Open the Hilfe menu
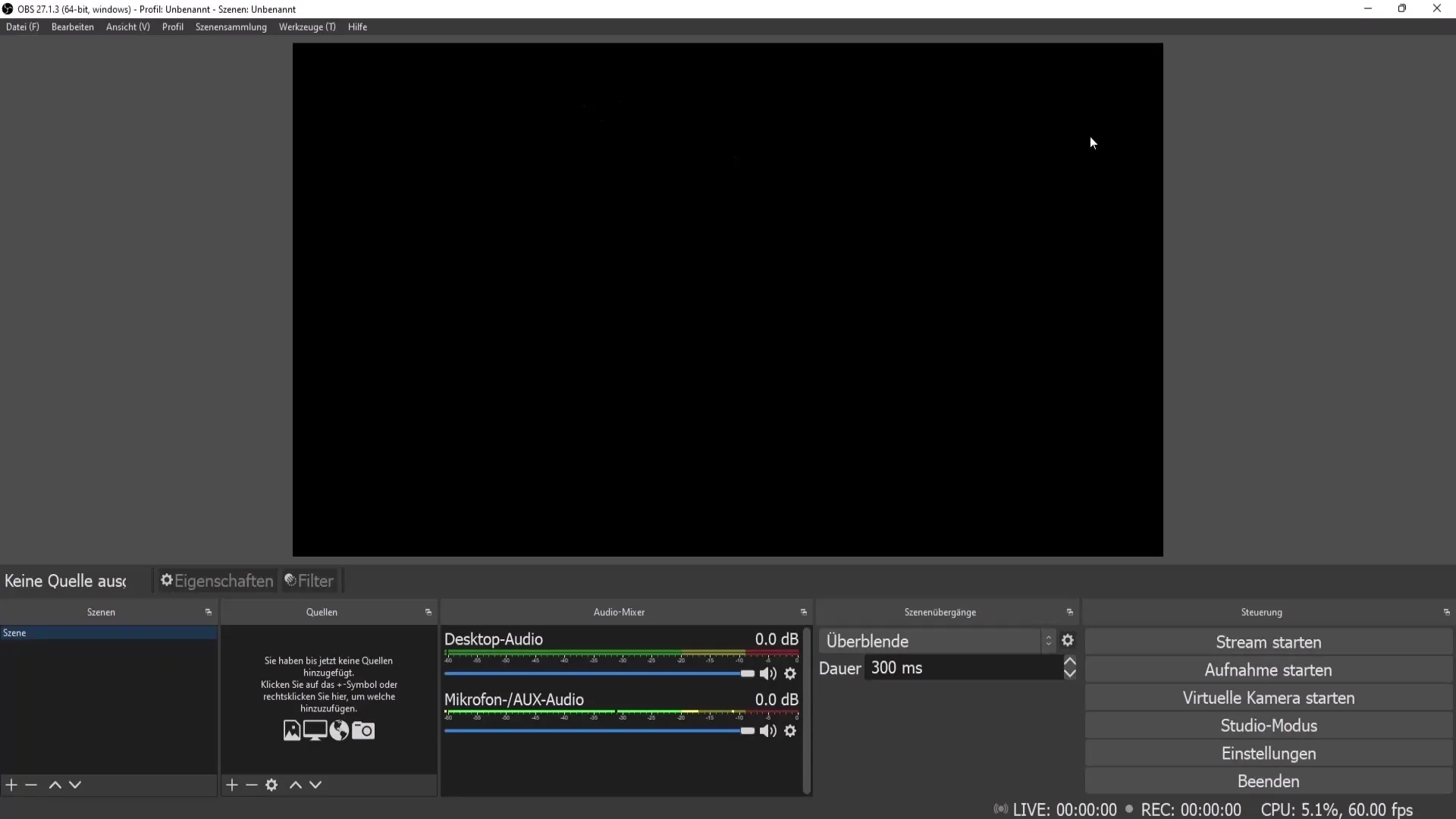Screen dimensions: 1456x819 pyautogui.click(x=357, y=27)
